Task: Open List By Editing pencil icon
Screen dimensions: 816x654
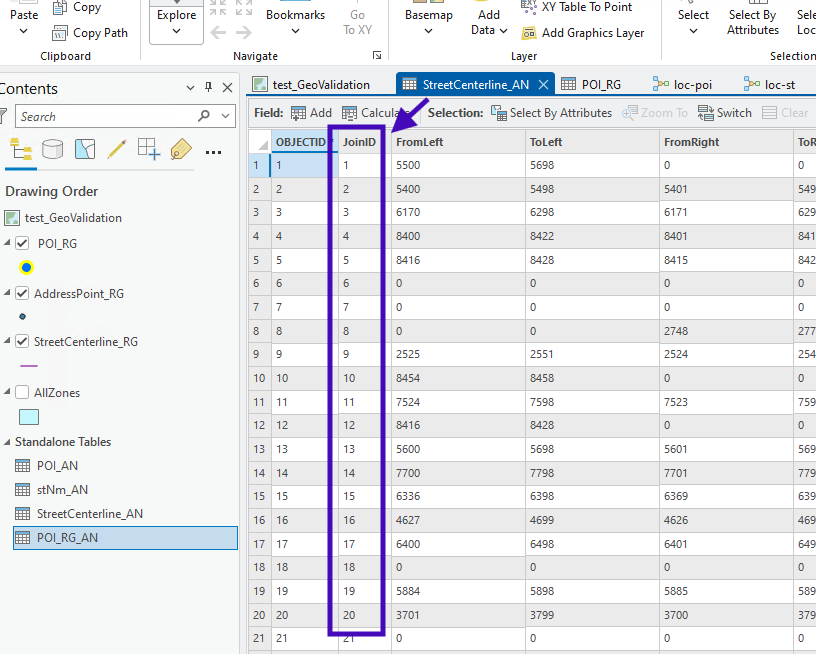Action: (x=117, y=150)
